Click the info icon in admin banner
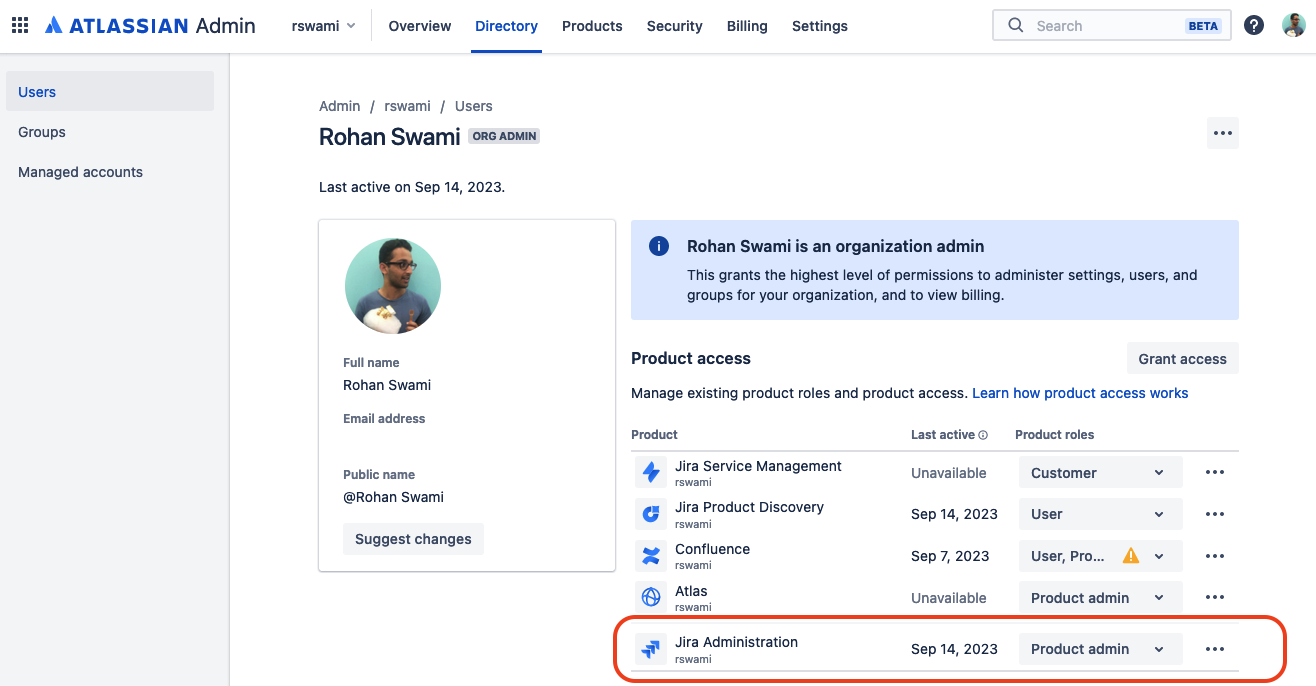Viewport: 1316px width, 686px height. [x=659, y=246]
